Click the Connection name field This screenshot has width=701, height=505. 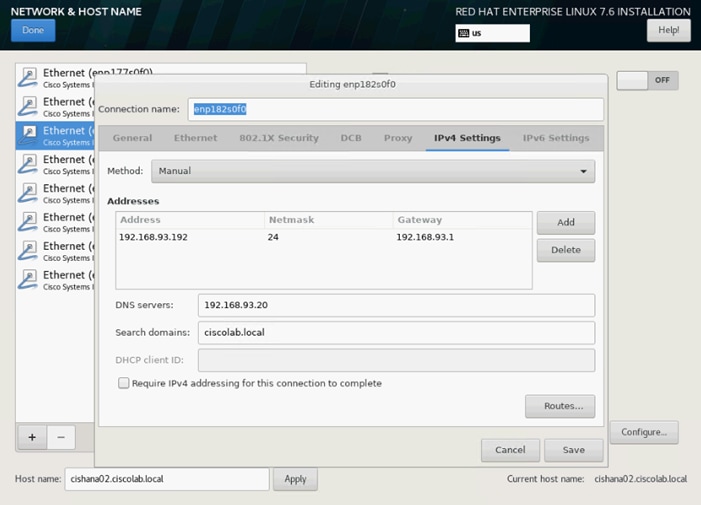click(x=396, y=109)
